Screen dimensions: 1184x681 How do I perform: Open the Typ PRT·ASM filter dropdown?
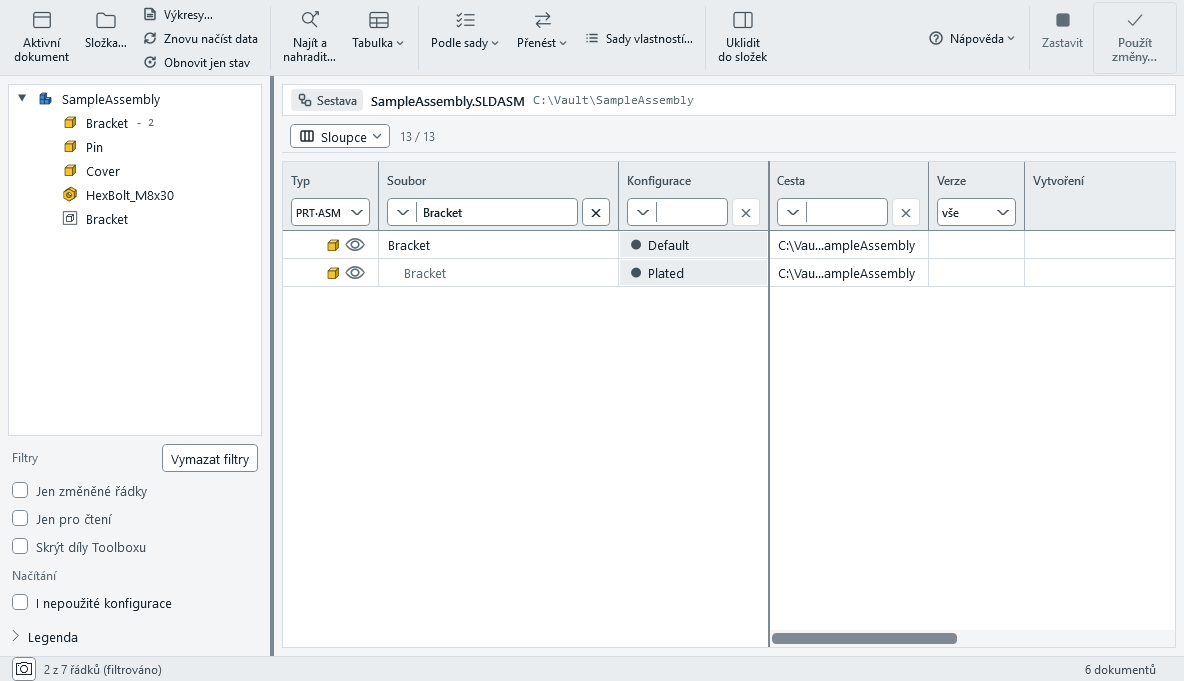[330, 212]
